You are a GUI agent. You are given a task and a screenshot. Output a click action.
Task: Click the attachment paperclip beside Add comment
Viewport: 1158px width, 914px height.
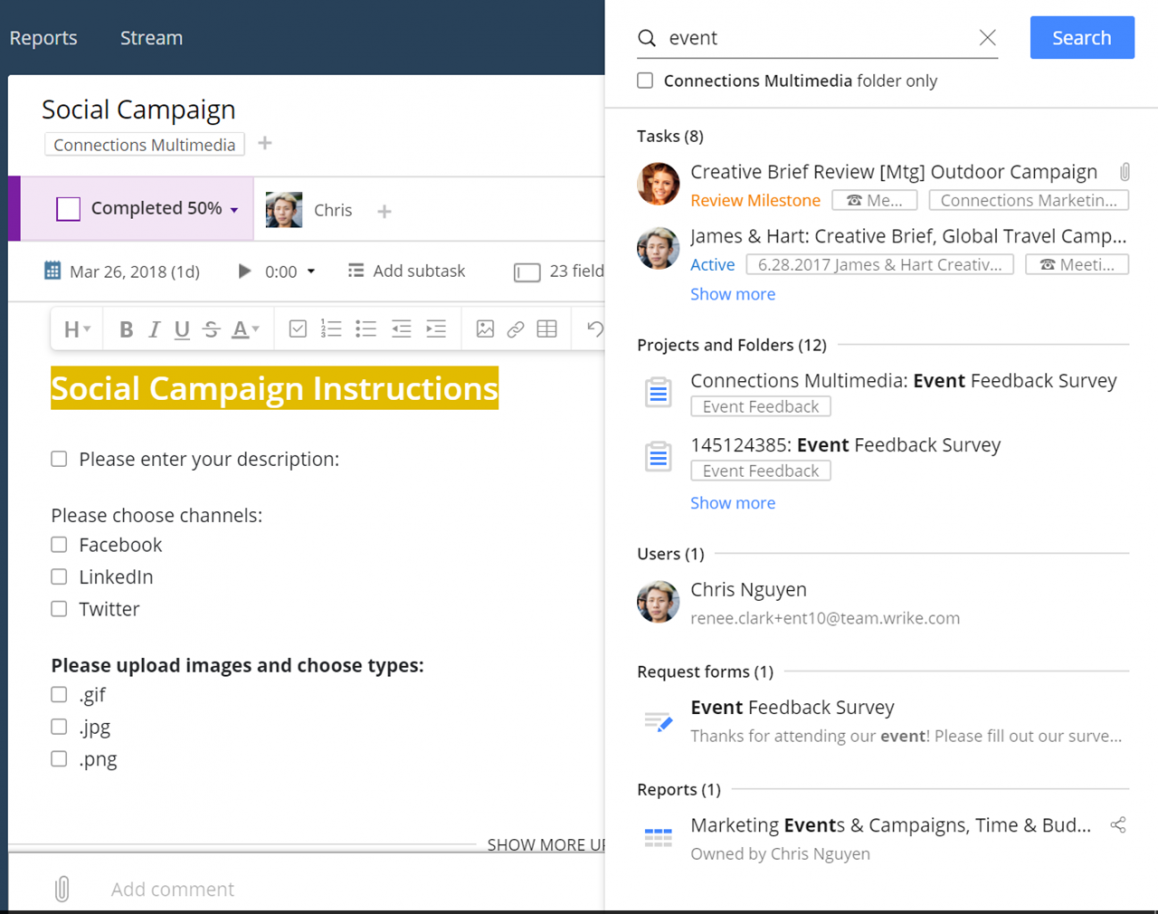click(x=62, y=889)
